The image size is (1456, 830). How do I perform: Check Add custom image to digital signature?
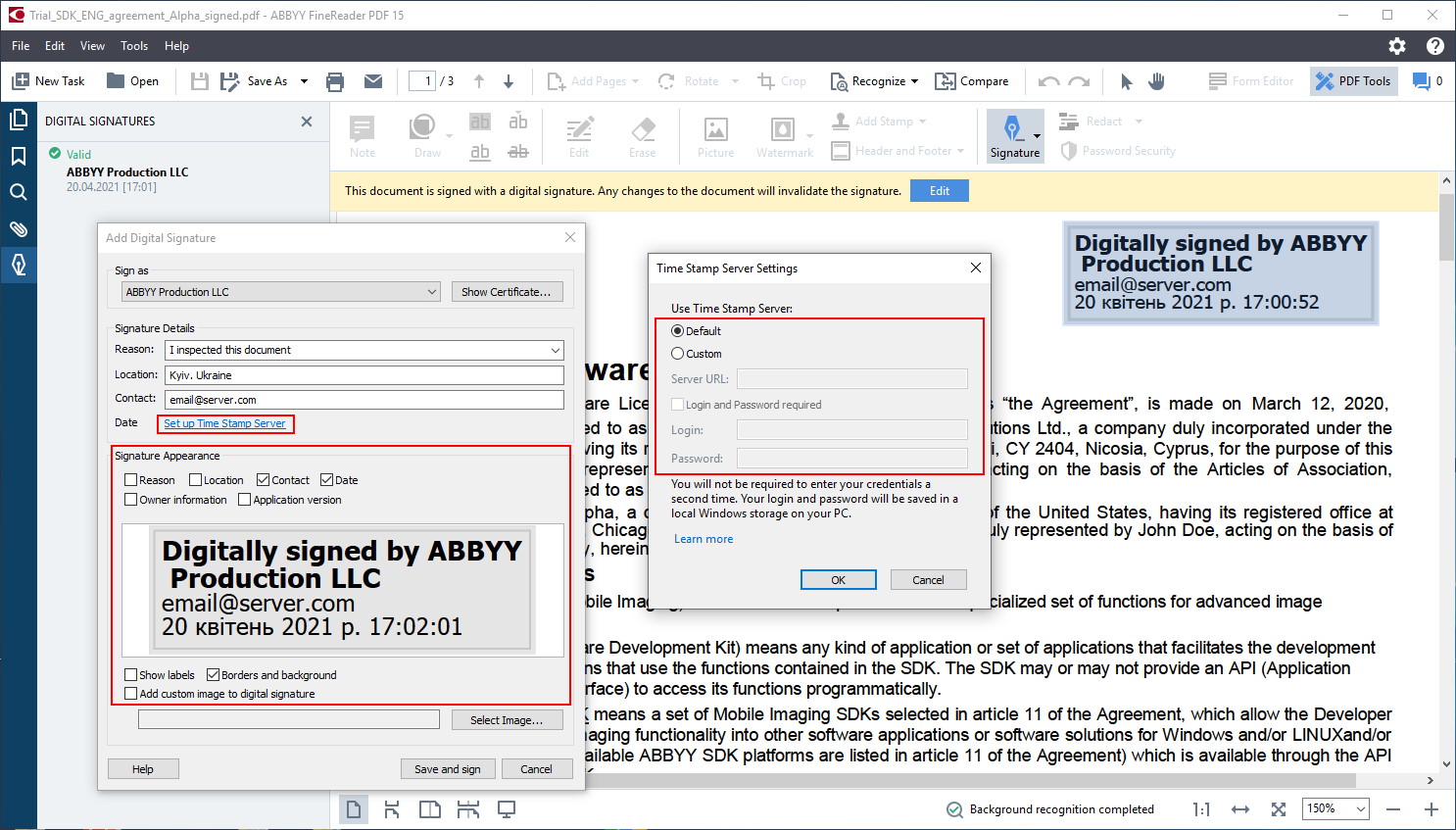131,694
